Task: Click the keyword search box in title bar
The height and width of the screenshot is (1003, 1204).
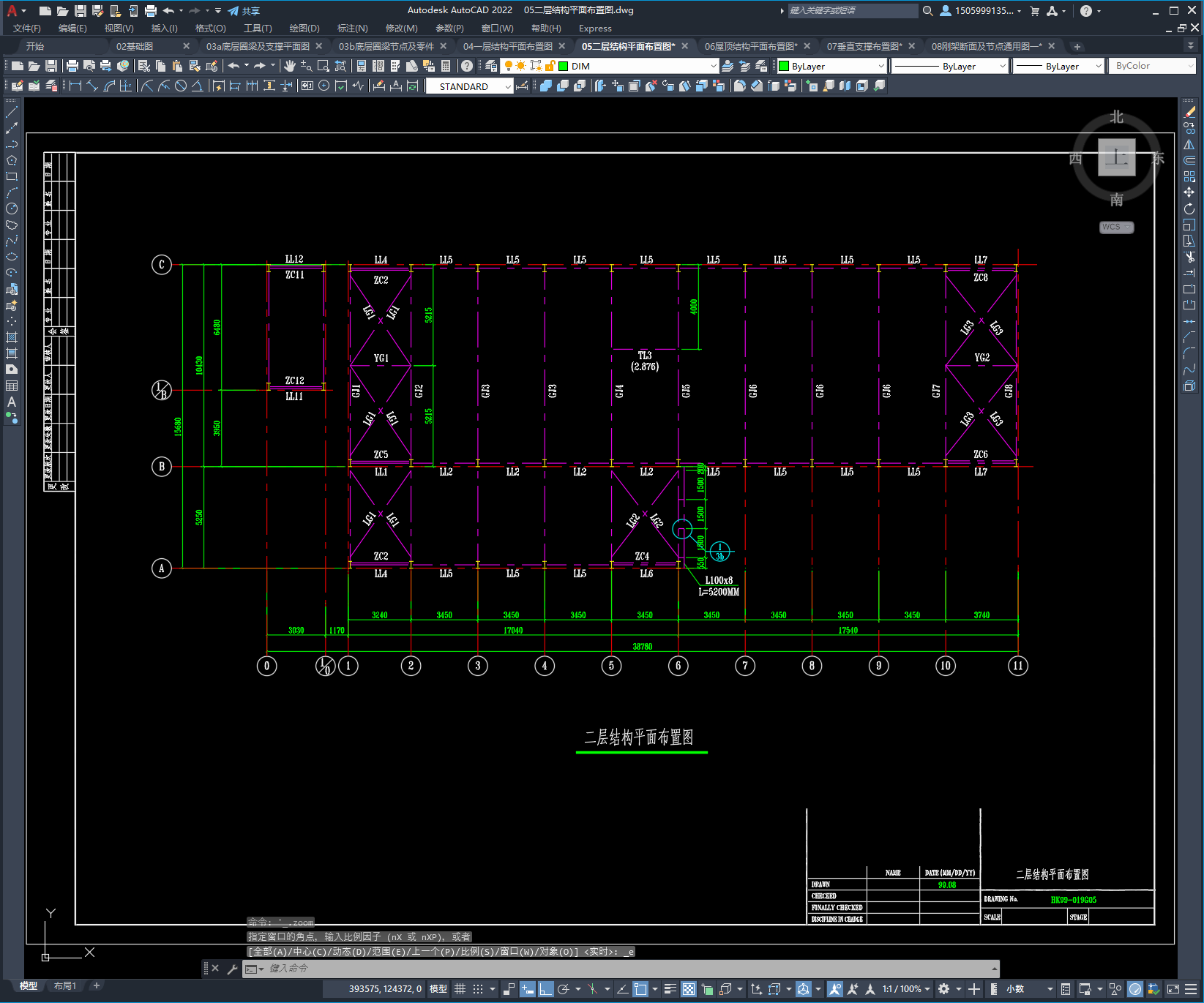Action: [x=852, y=10]
